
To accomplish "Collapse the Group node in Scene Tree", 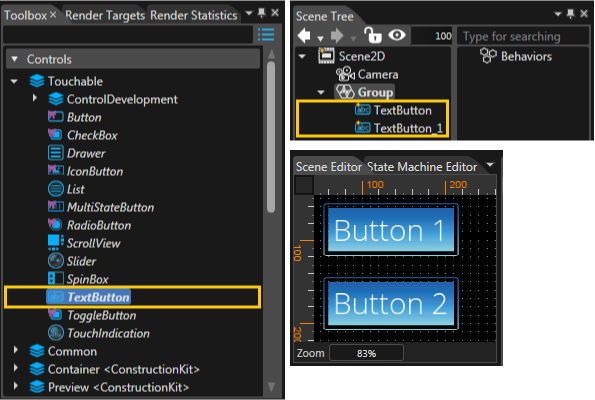I will [321, 92].
